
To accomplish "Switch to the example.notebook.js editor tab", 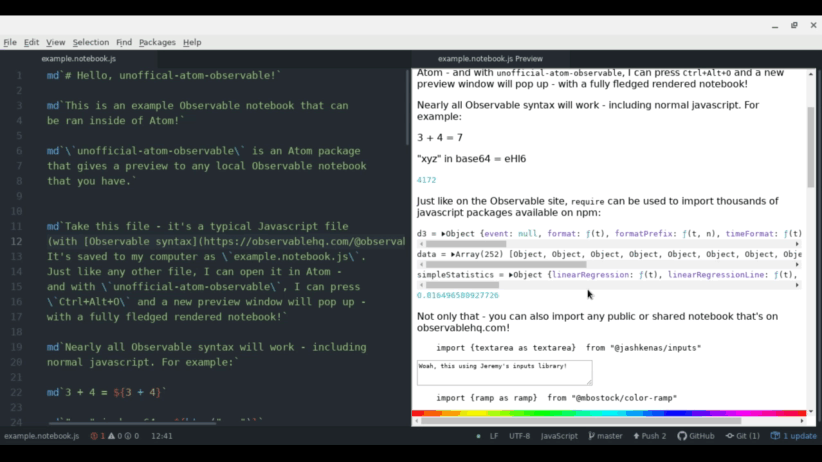I will (x=79, y=59).
